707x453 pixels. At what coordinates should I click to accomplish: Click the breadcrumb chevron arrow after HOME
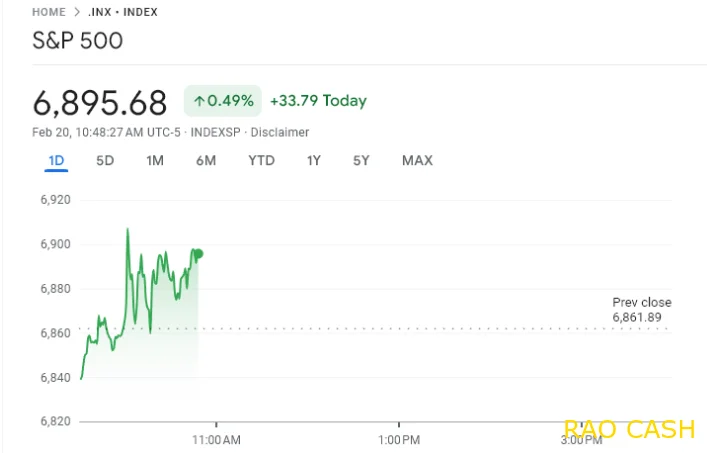tap(77, 12)
